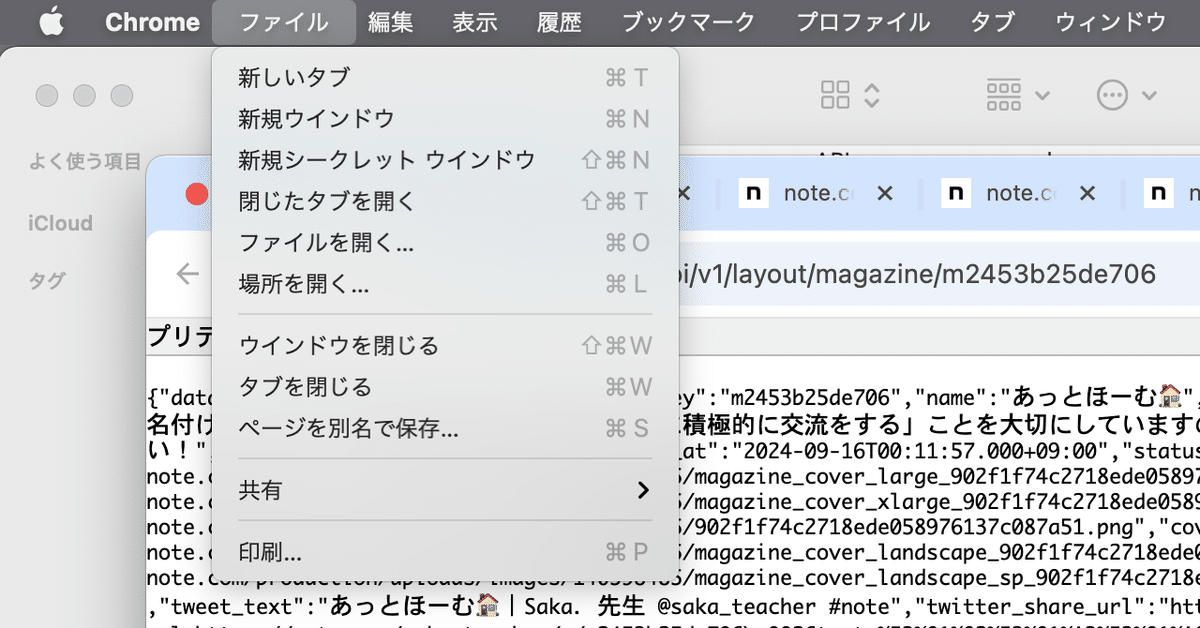Viewport: 1200px width, 628px height.
Task: Click the Chrome back arrow button
Action: [187, 274]
